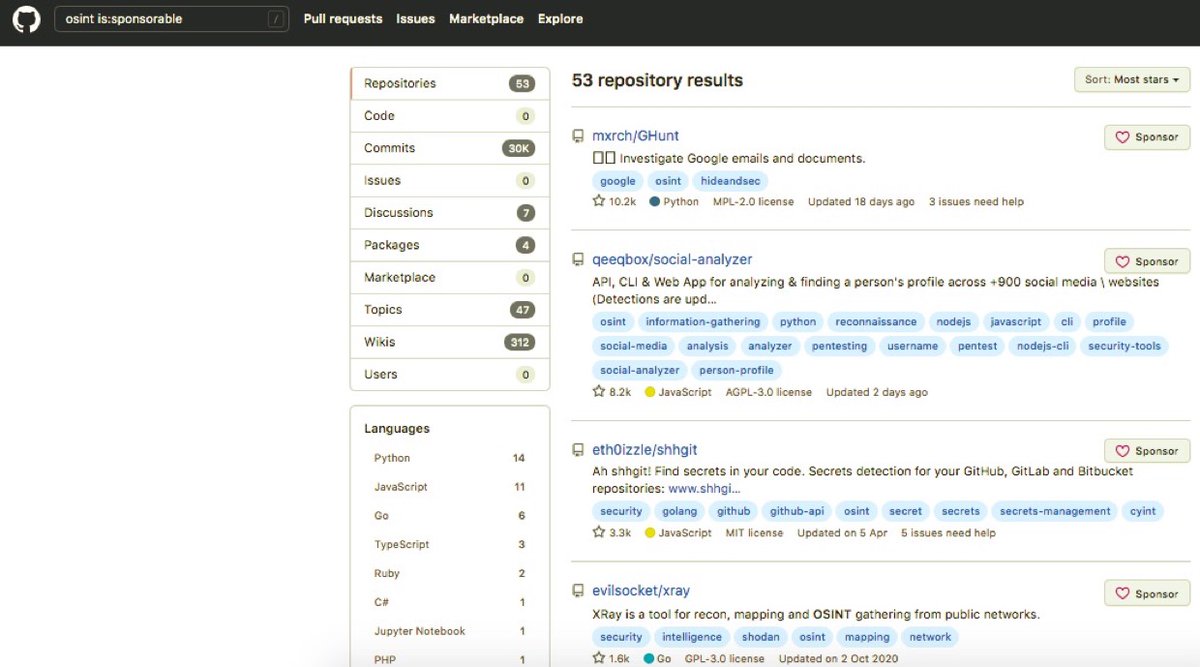The height and width of the screenshot is (667, 1200).
Task: Click the star icon showing 10.2k
Action: tap(599, 201)
